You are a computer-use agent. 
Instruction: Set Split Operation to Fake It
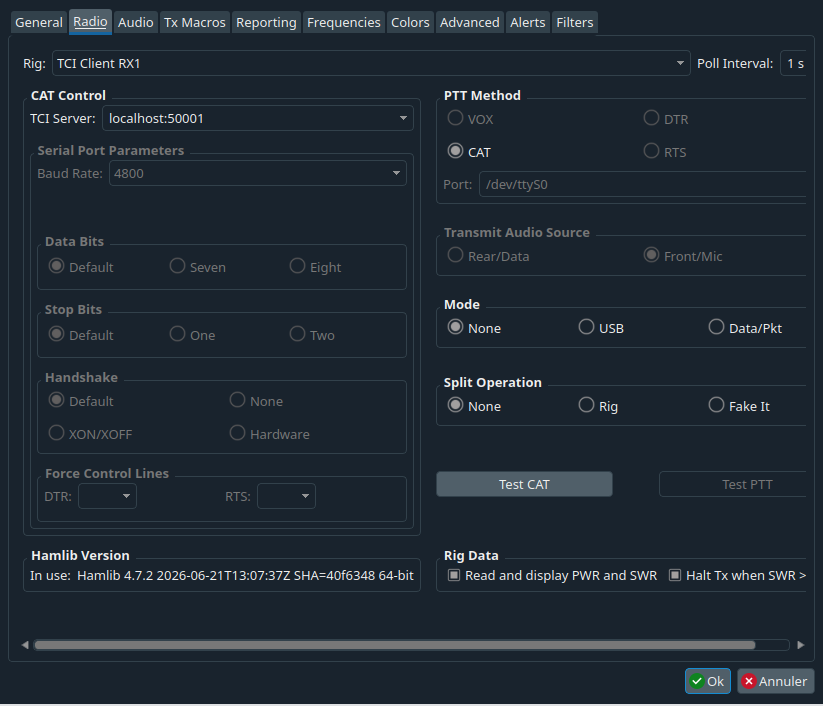(x=739, y=406)
